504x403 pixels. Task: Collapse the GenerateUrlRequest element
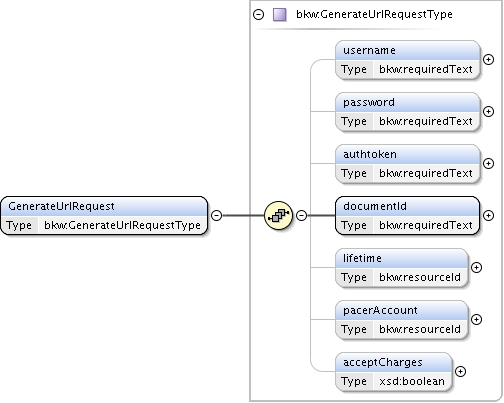(217, 215)
